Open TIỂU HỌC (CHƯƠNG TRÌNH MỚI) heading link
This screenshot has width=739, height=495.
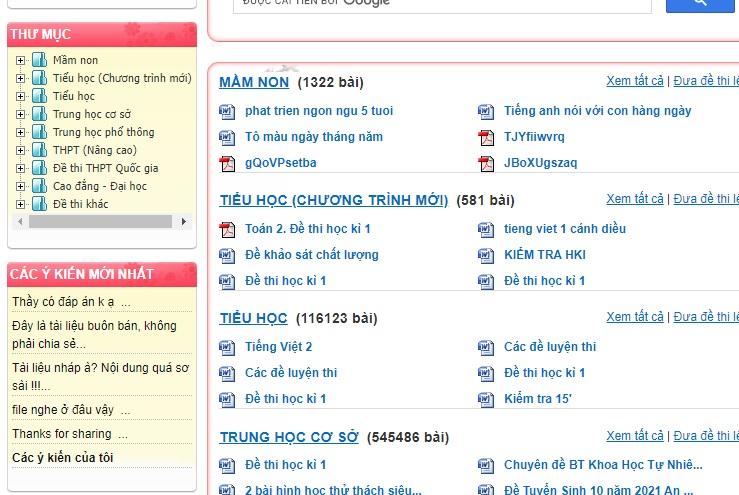(x=334, y=200)
